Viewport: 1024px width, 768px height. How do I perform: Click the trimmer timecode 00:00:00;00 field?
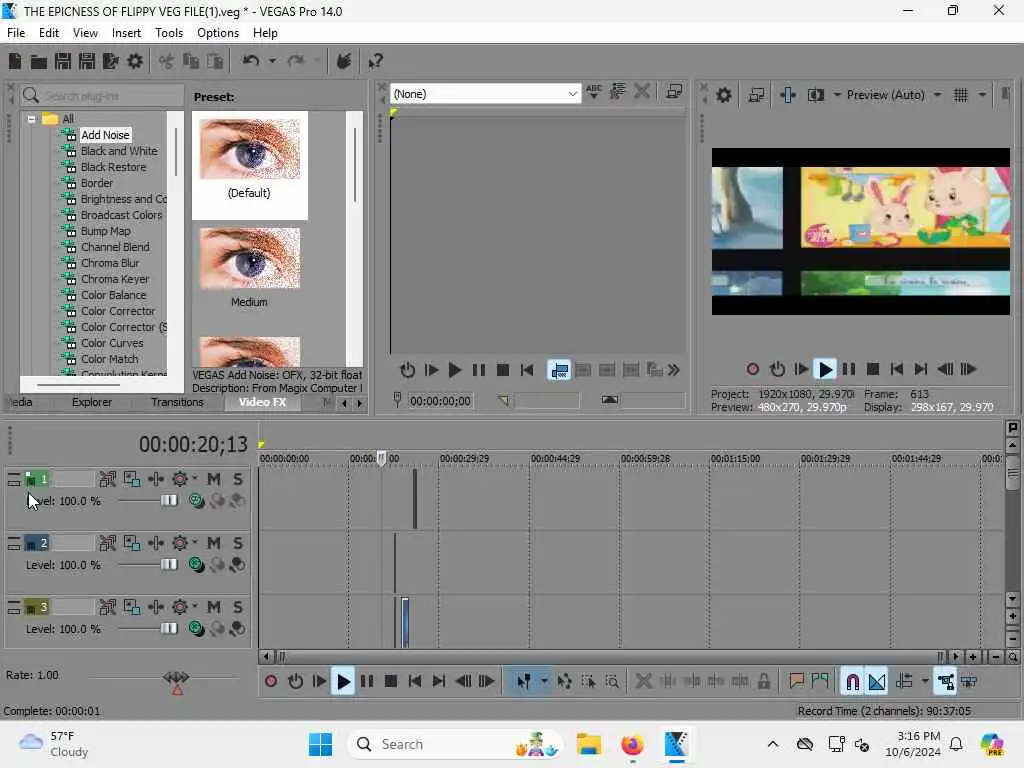(x=440, y=401)
